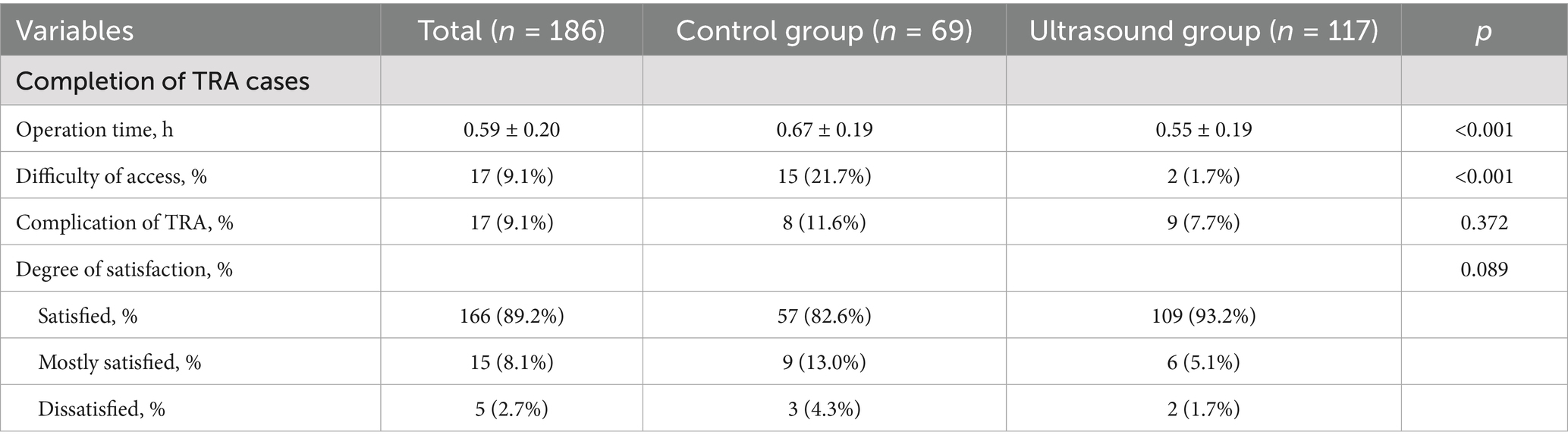The height and width of the screenshot is (445, 1568).
Task: Select the Ultrasound group column header
Action: point(1203,31)
